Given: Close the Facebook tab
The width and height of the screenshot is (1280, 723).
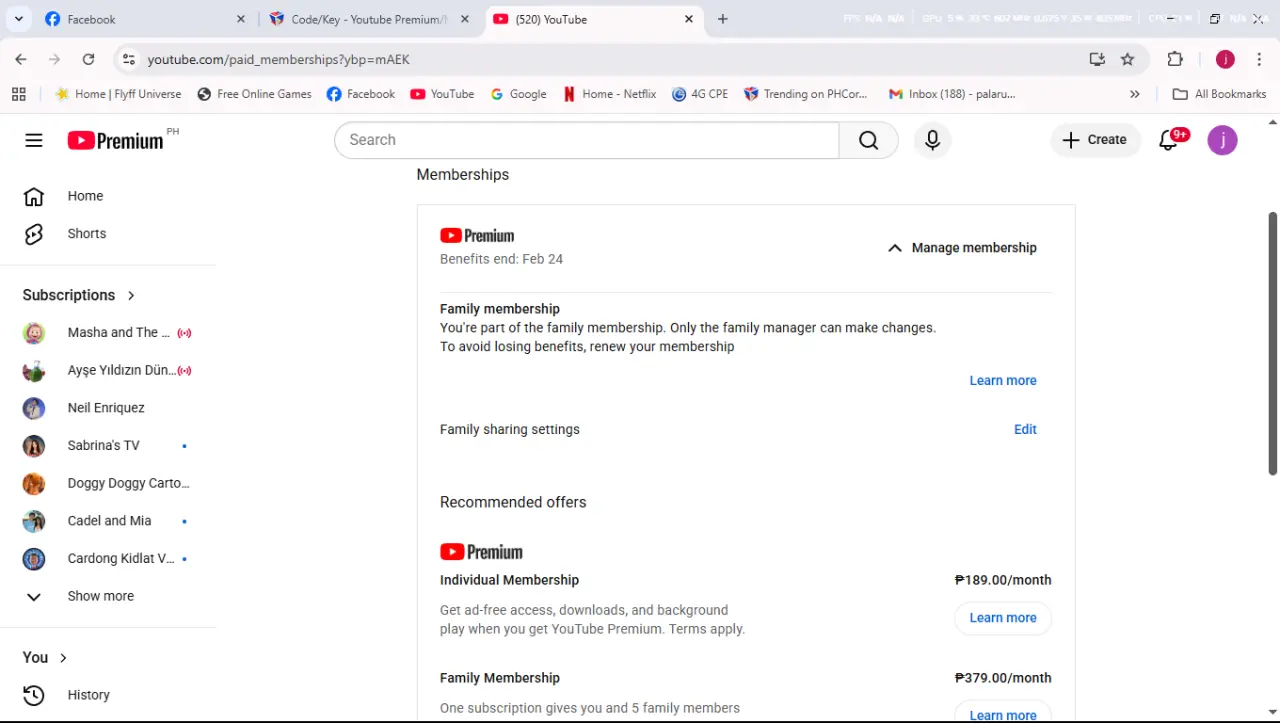Looking at the screenshot, I should point(241,19).
